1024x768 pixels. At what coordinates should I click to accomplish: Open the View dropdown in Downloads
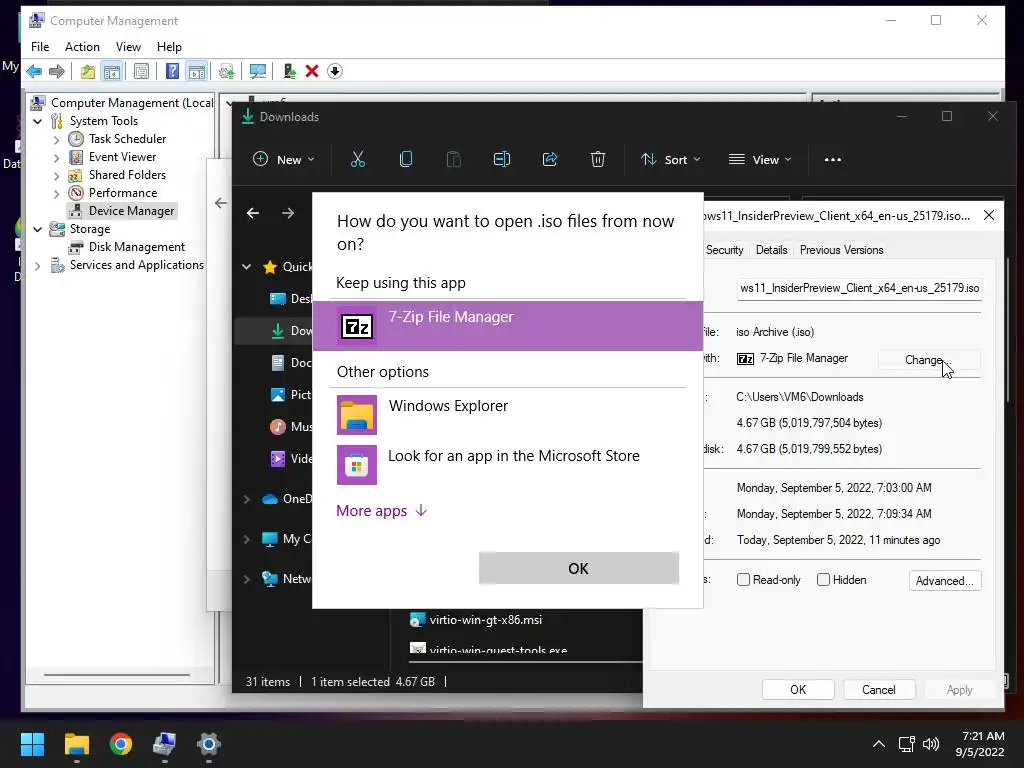[x=760, y=159]
